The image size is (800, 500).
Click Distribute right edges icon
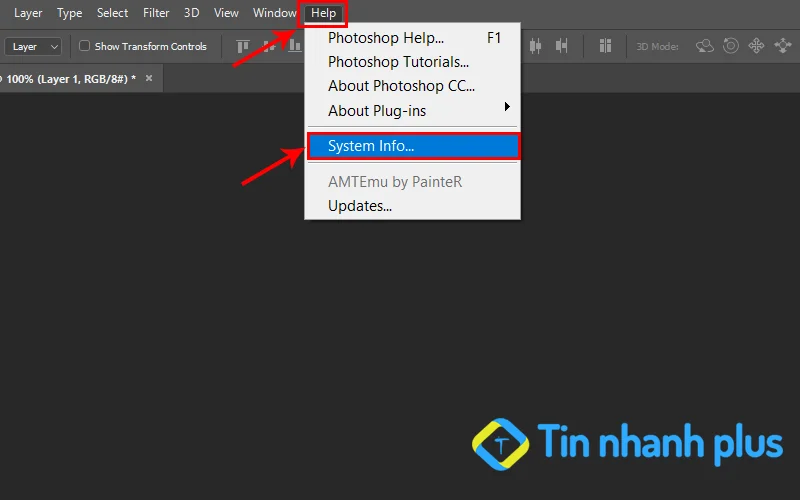(561, 46)
